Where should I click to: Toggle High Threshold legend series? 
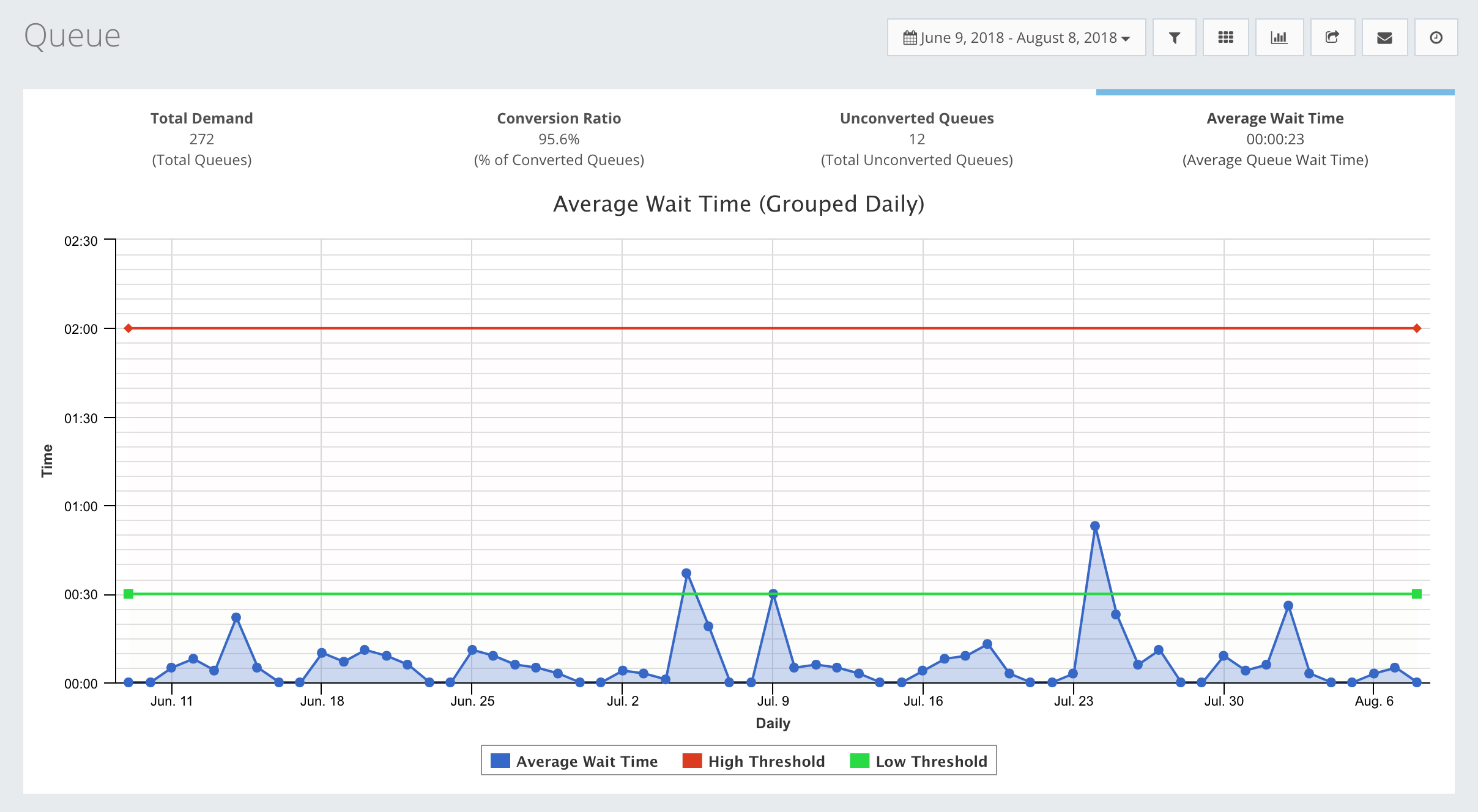[x=766, y=761]
